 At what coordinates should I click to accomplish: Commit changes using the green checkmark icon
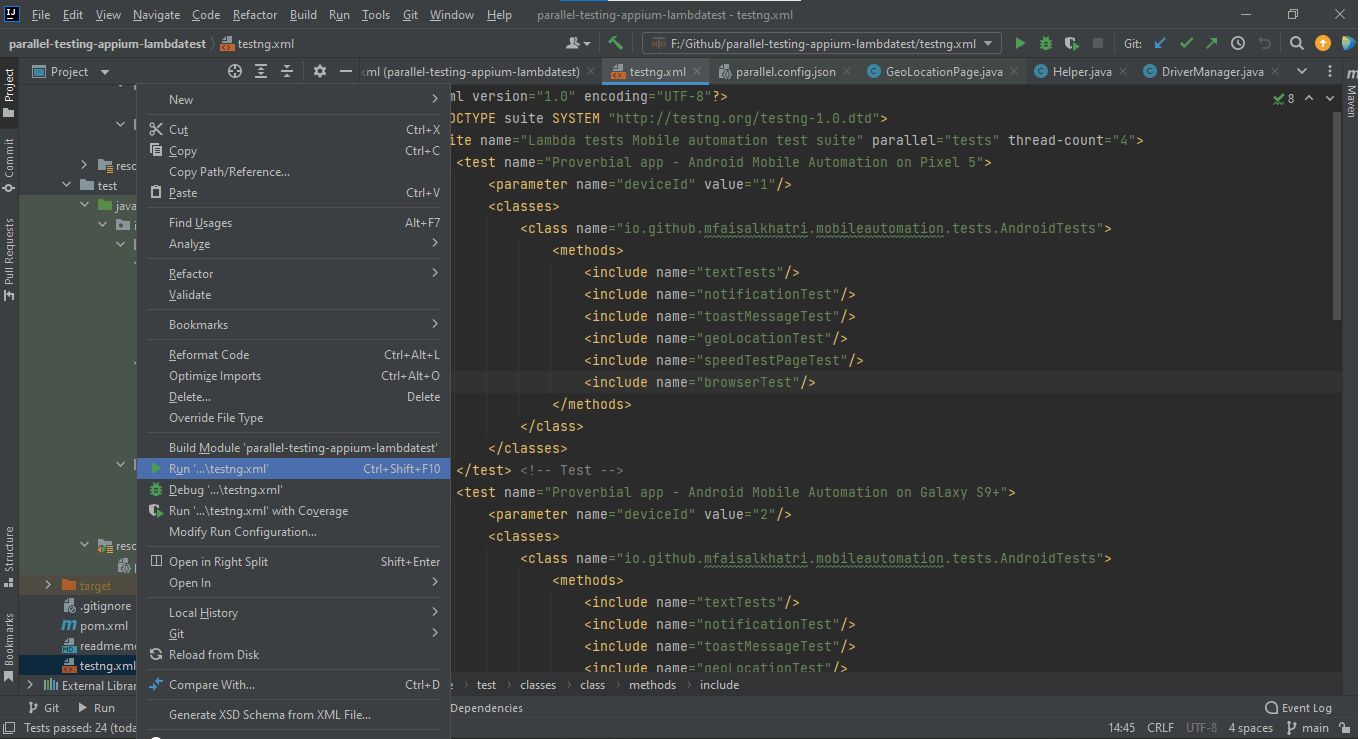tap(1185, 43)
